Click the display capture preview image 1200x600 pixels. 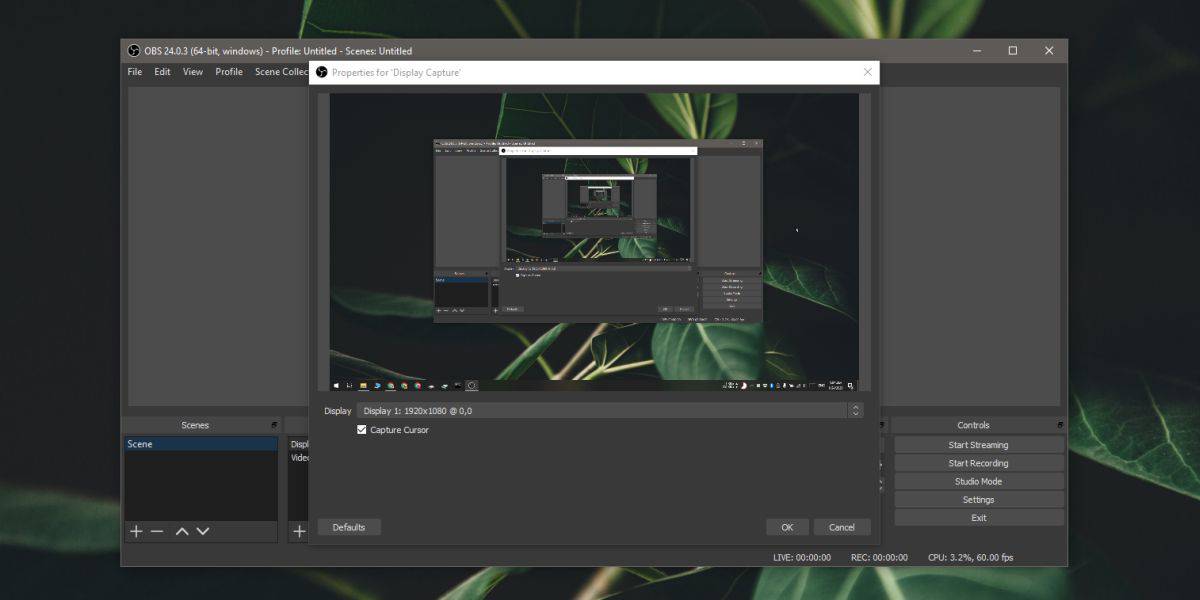[x=594, y=242]
